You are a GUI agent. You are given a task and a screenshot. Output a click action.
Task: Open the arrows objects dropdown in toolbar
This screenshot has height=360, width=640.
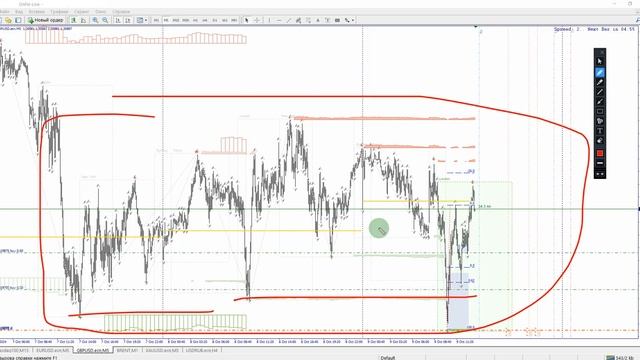(x=349, y=20)
